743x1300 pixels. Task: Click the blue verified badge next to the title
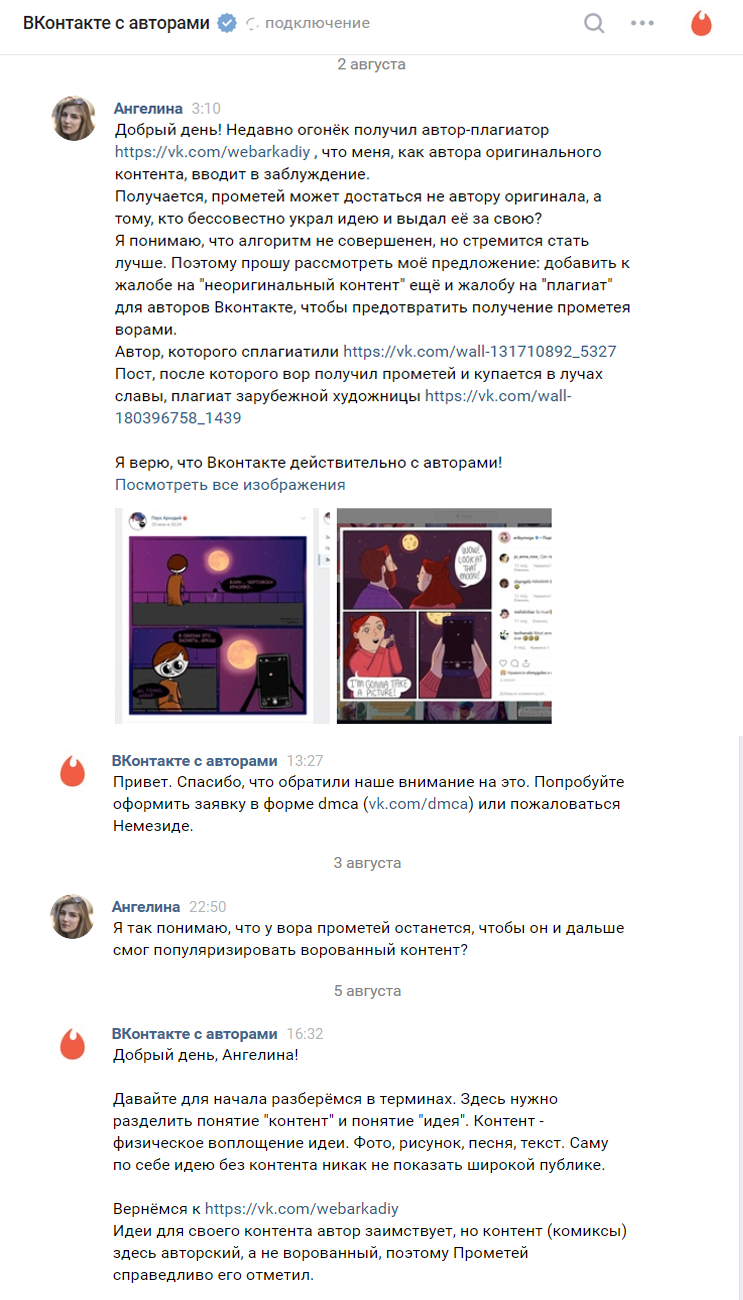(228, 23)
